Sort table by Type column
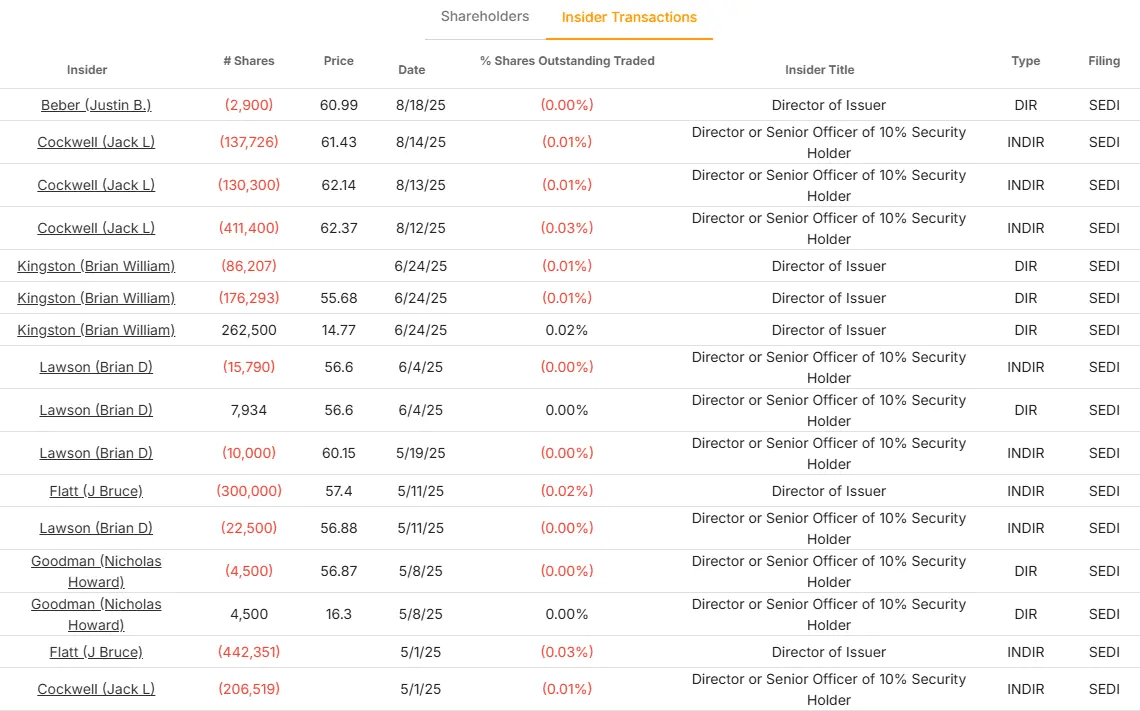 (1025, 61)
